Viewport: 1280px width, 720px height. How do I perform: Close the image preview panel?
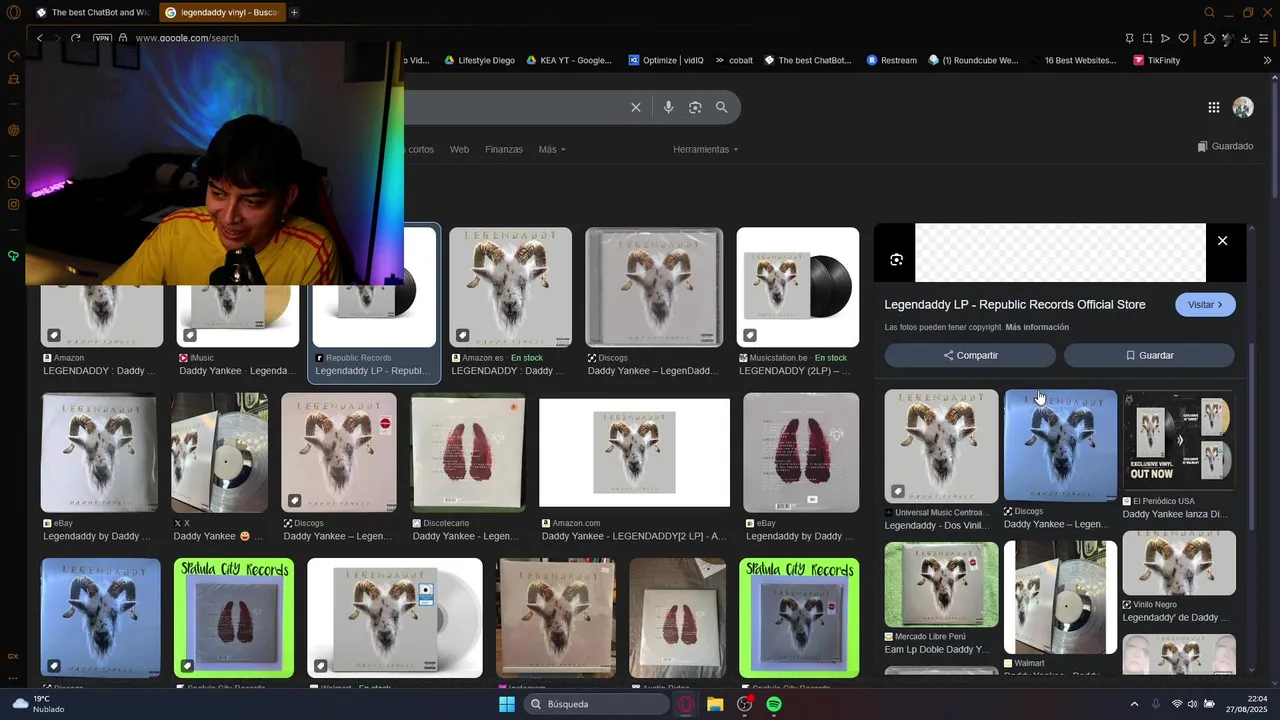[1222, 241]
